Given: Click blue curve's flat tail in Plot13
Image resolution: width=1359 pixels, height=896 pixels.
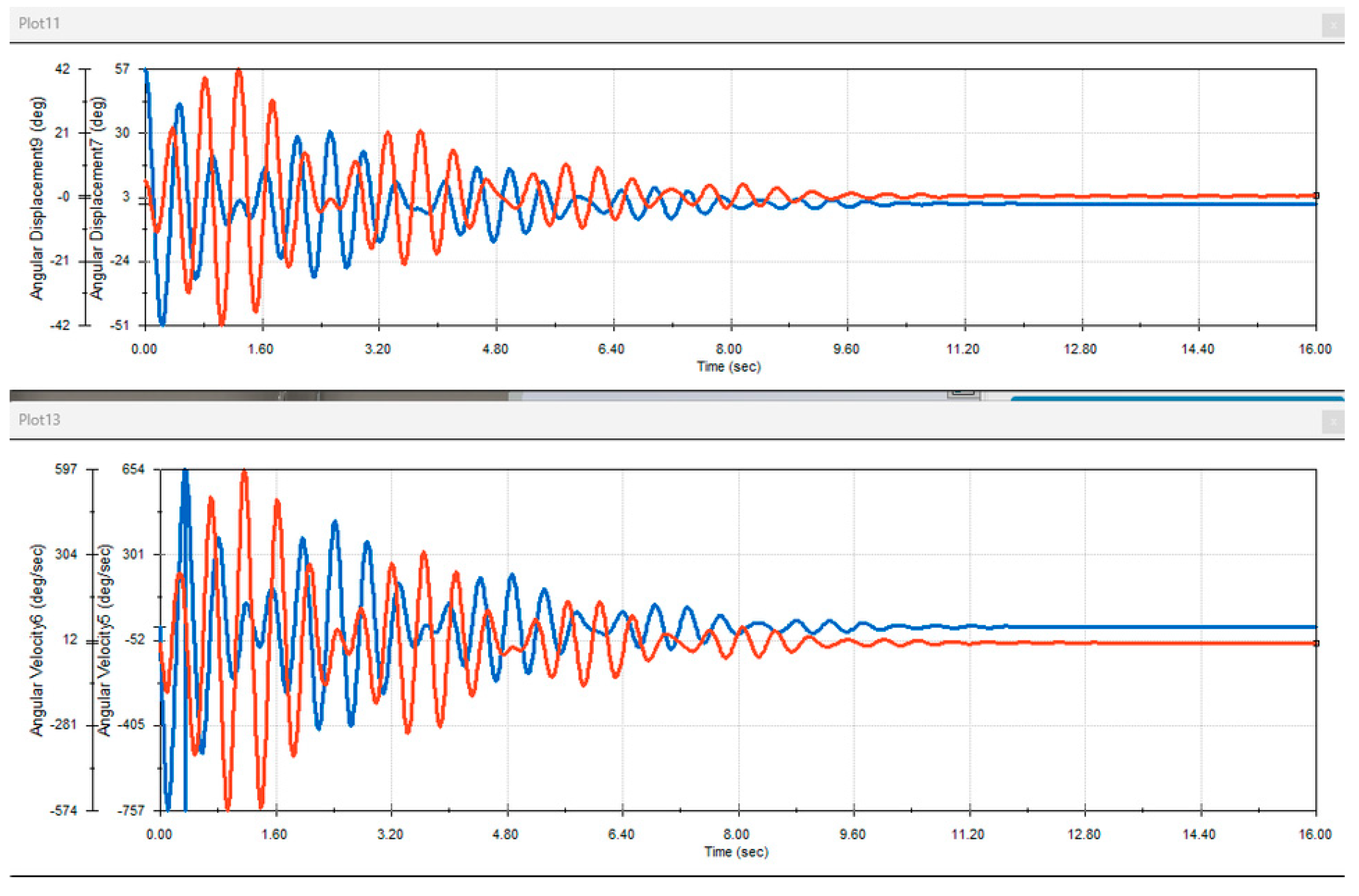Looking at the screenshot, I should pos(1143,627).
